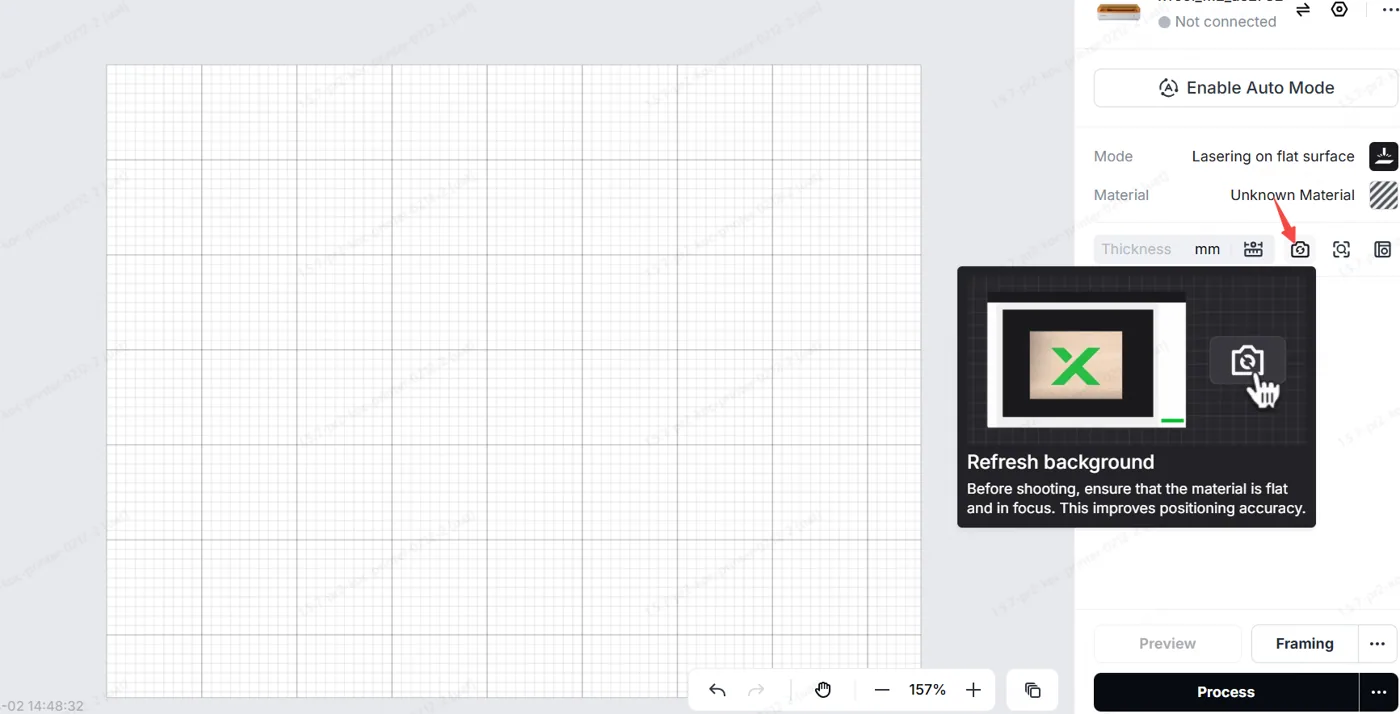Screen dimensions: 1400x714
Task: Expand more options next to Framing
Action: point(1377,644)
